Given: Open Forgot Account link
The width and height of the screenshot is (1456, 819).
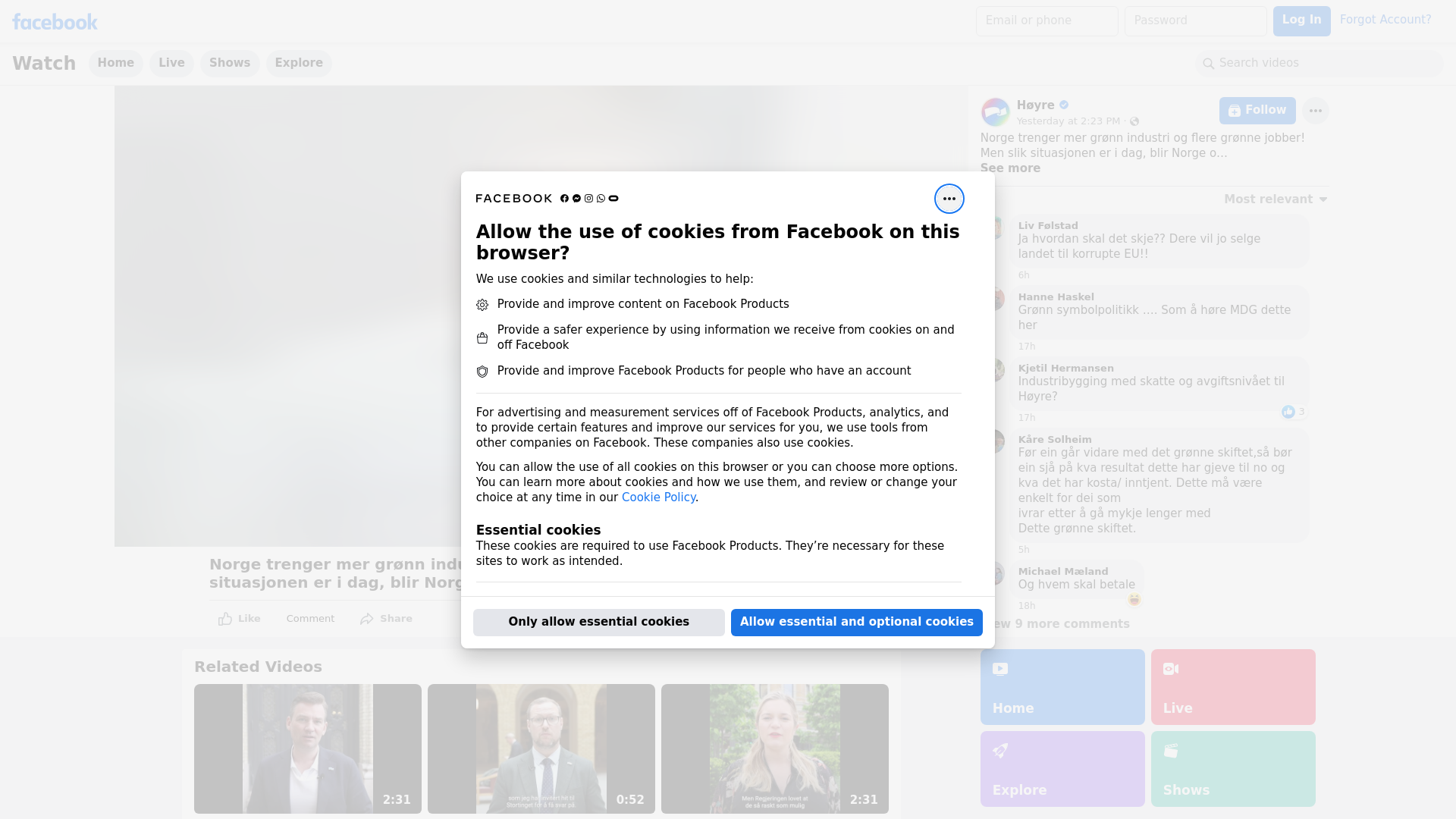Looking at the screenshot, I should (x=1385, y=20).
